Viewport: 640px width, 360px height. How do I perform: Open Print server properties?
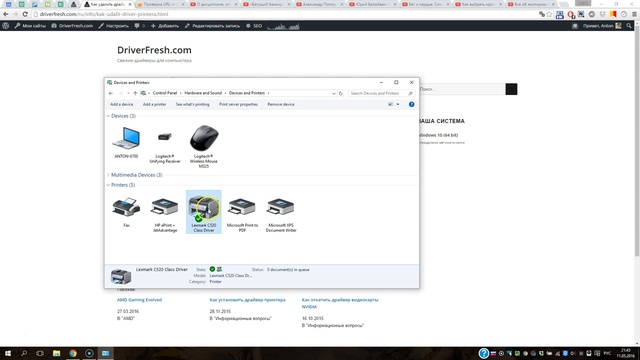238,104
